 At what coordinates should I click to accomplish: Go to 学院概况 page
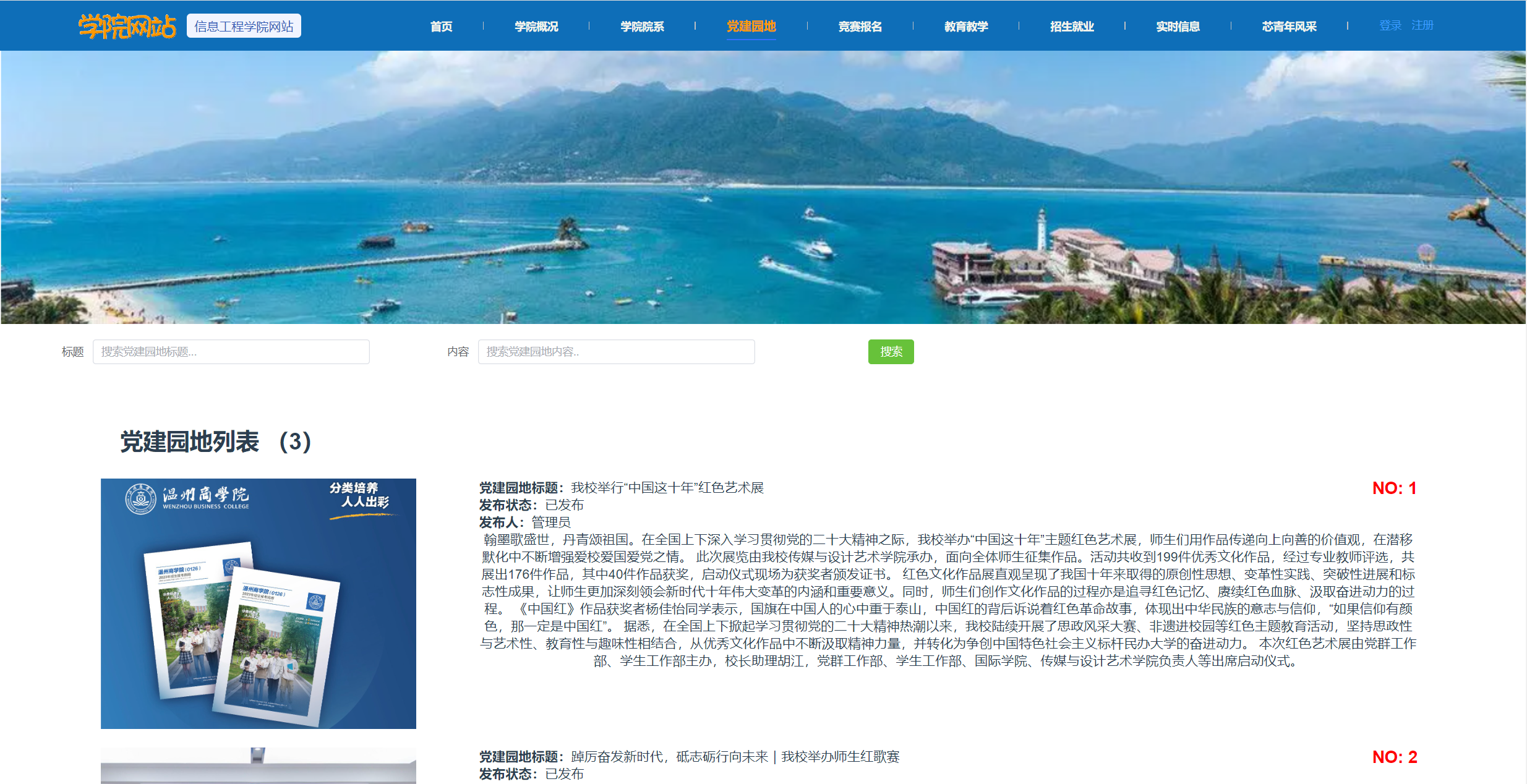click(x=536, y=27)
